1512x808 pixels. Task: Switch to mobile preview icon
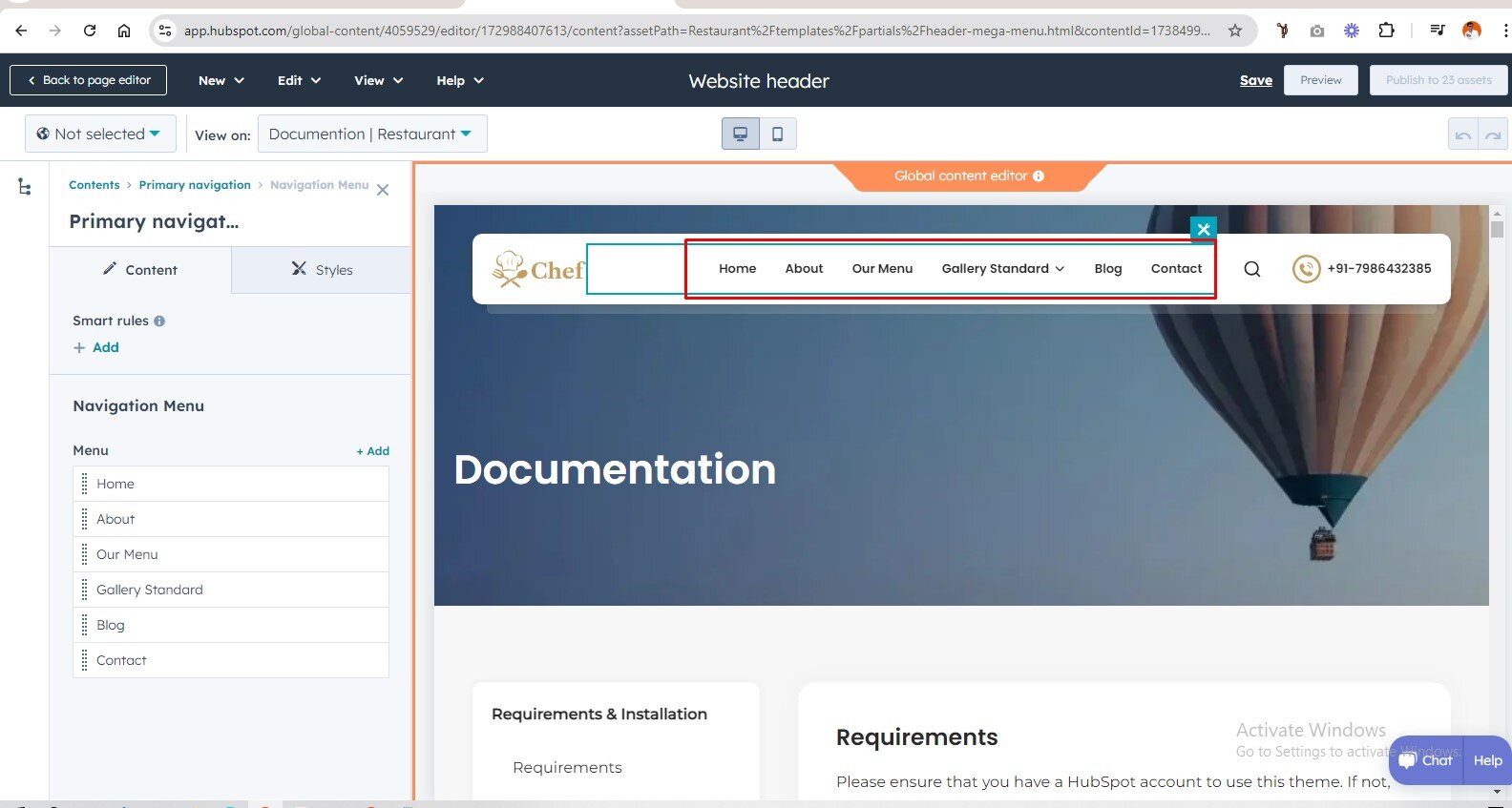click(777, 135)
